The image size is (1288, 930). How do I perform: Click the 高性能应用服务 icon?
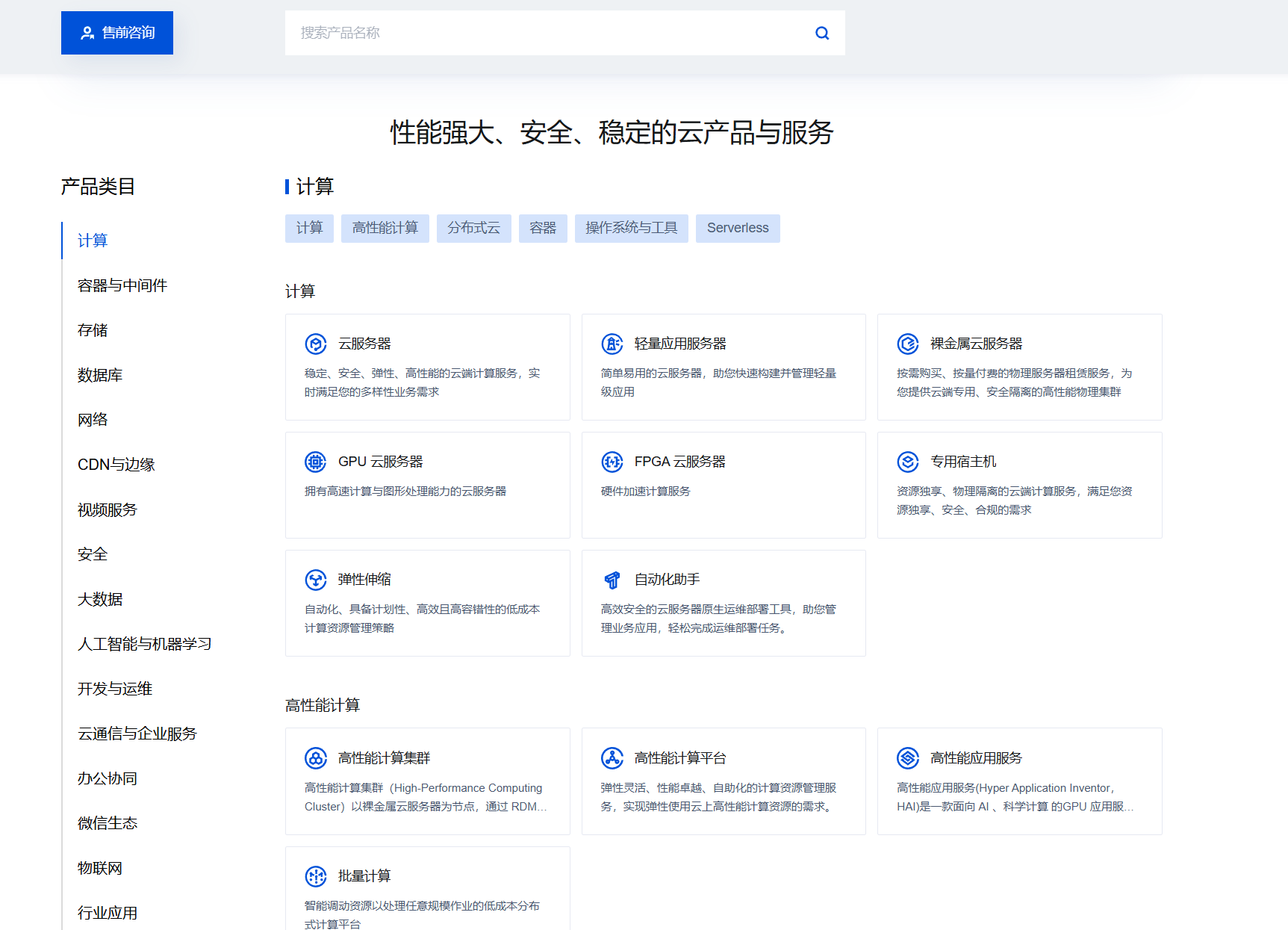tap(908, 758)
